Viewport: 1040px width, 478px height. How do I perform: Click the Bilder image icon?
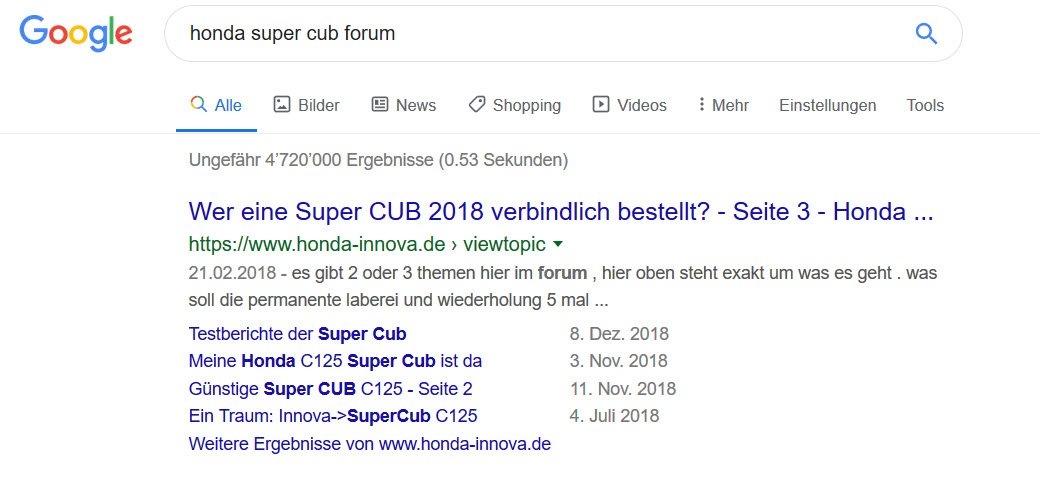[282, 104]
